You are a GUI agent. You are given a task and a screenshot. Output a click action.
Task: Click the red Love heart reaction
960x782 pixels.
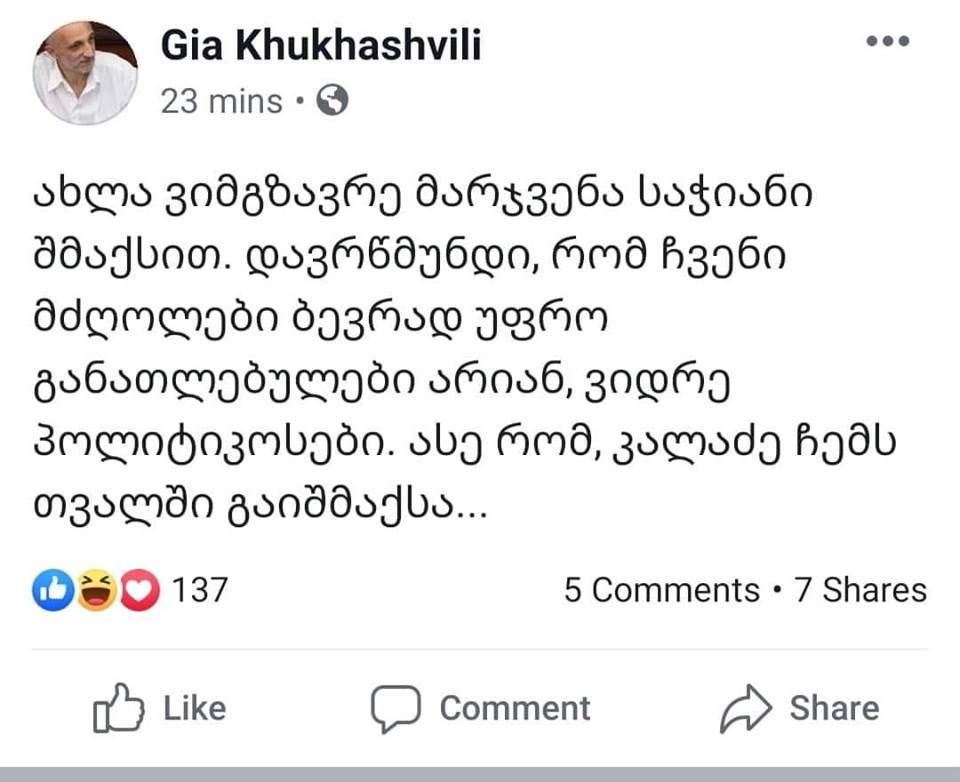[140, 591]
